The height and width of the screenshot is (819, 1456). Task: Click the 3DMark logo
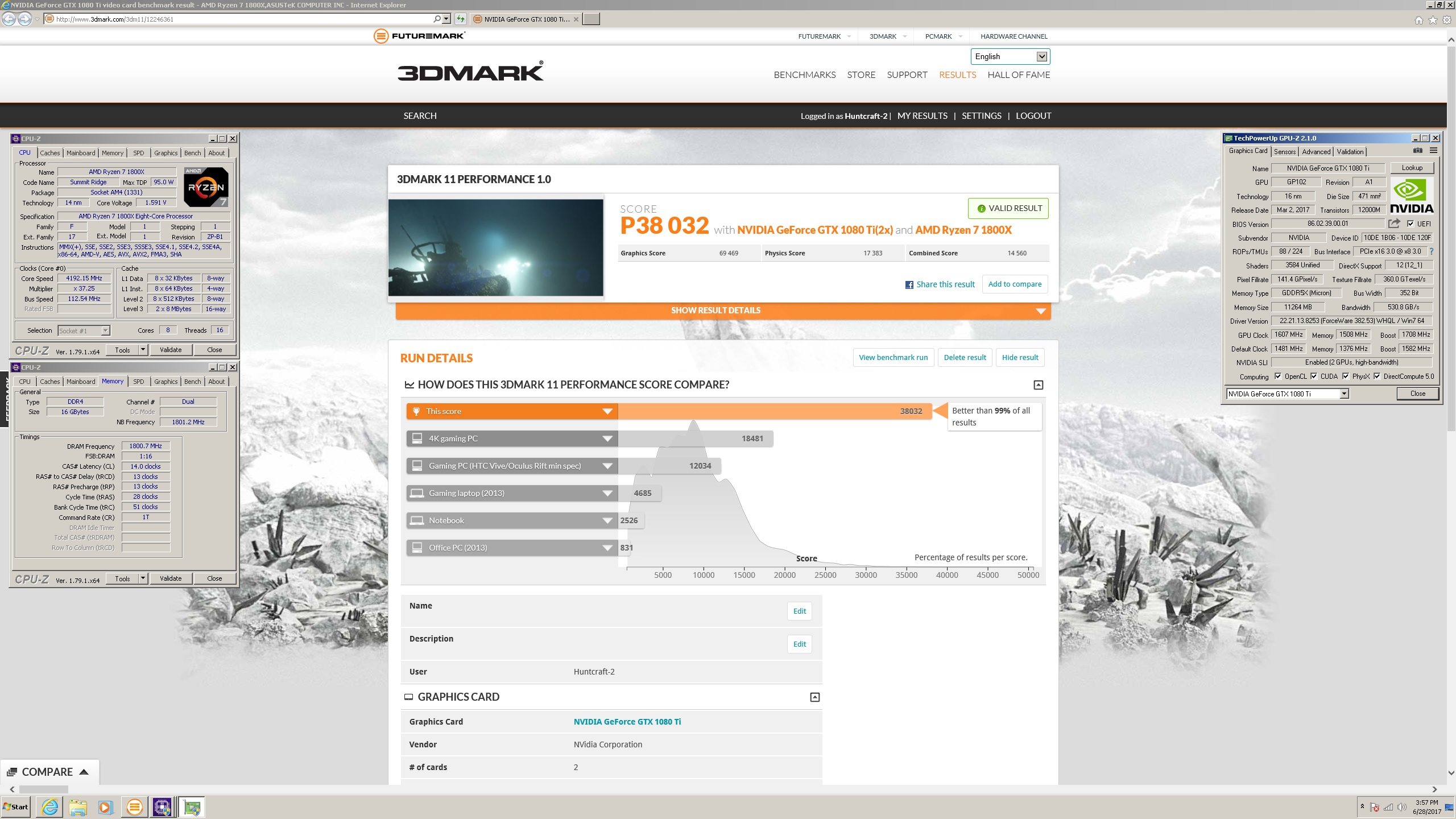470,72
